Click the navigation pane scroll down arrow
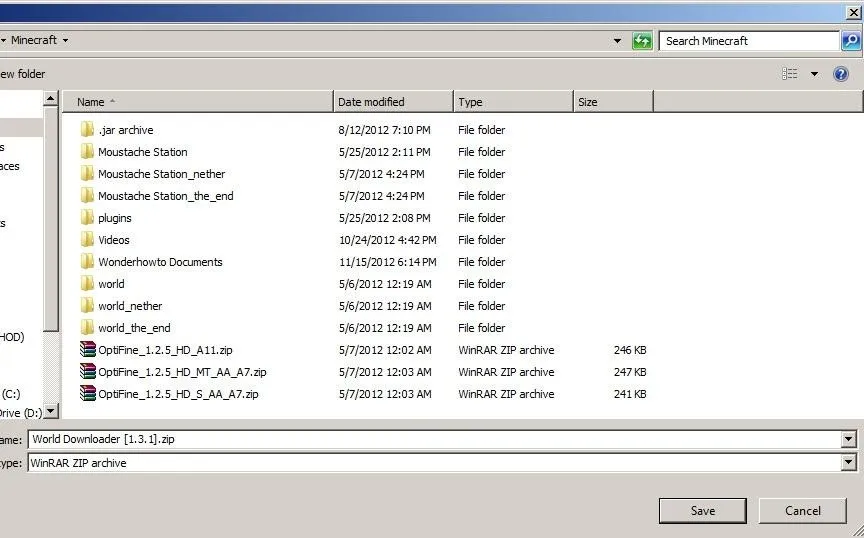The width and height of the screenshot is (864, 538). click(x=51, y=411)
